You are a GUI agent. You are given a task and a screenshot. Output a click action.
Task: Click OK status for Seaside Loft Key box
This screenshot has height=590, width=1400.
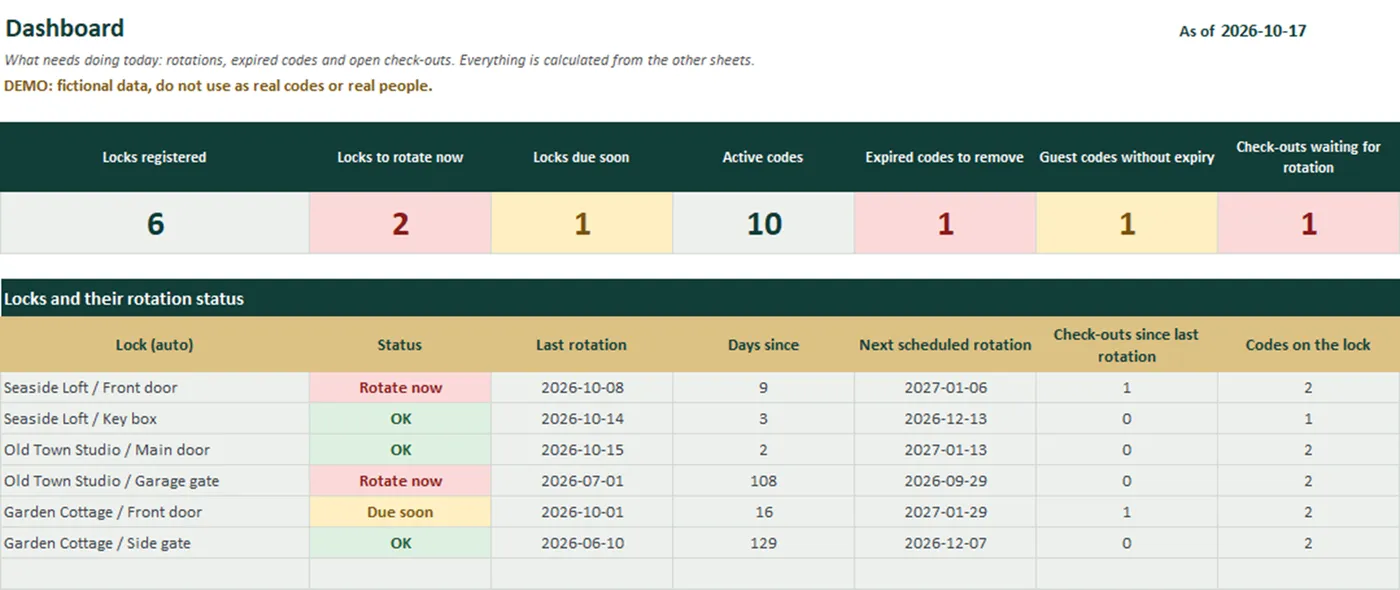[x=400, y=419]
